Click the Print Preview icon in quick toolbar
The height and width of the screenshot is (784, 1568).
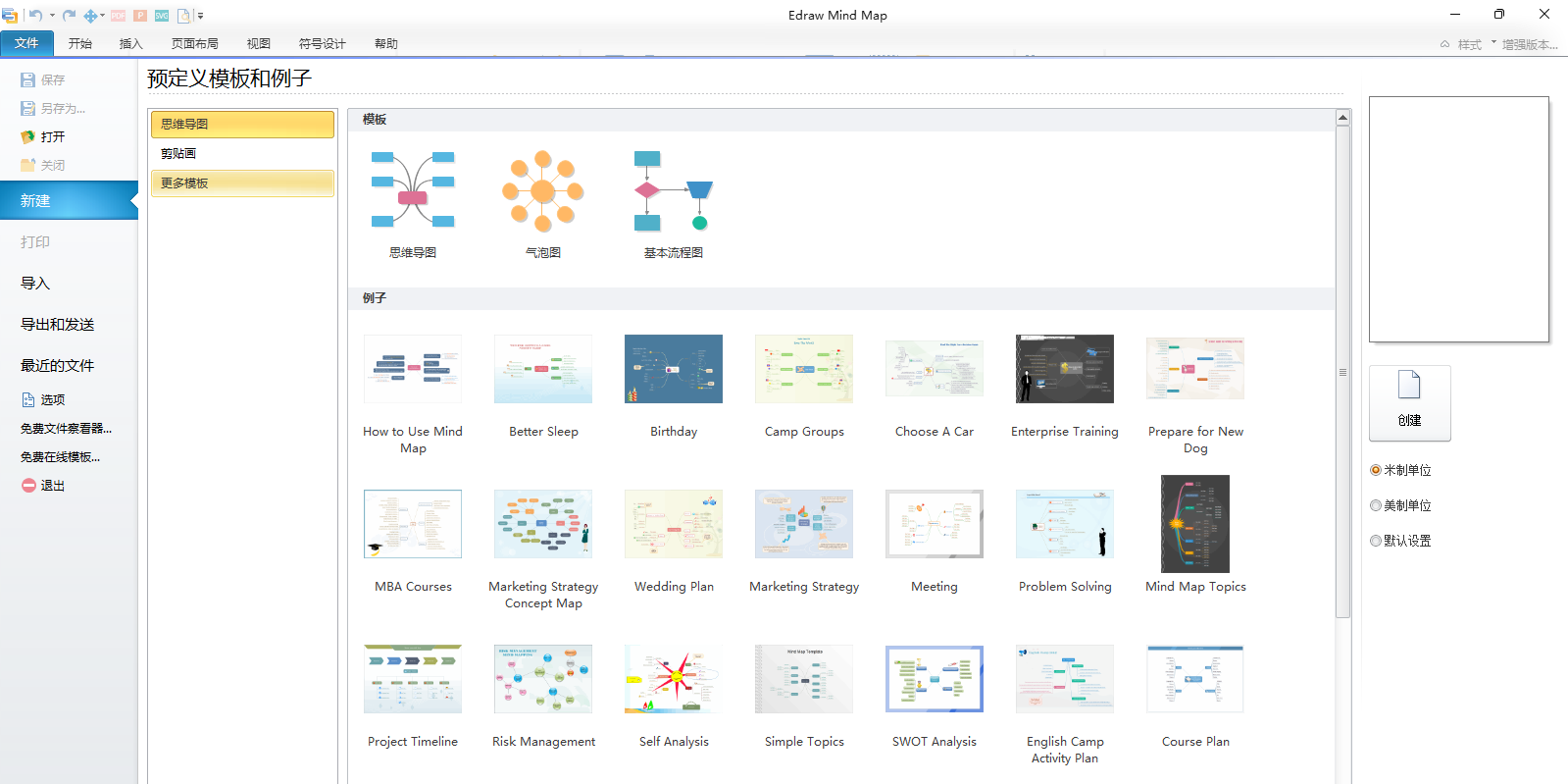point(183,15)
